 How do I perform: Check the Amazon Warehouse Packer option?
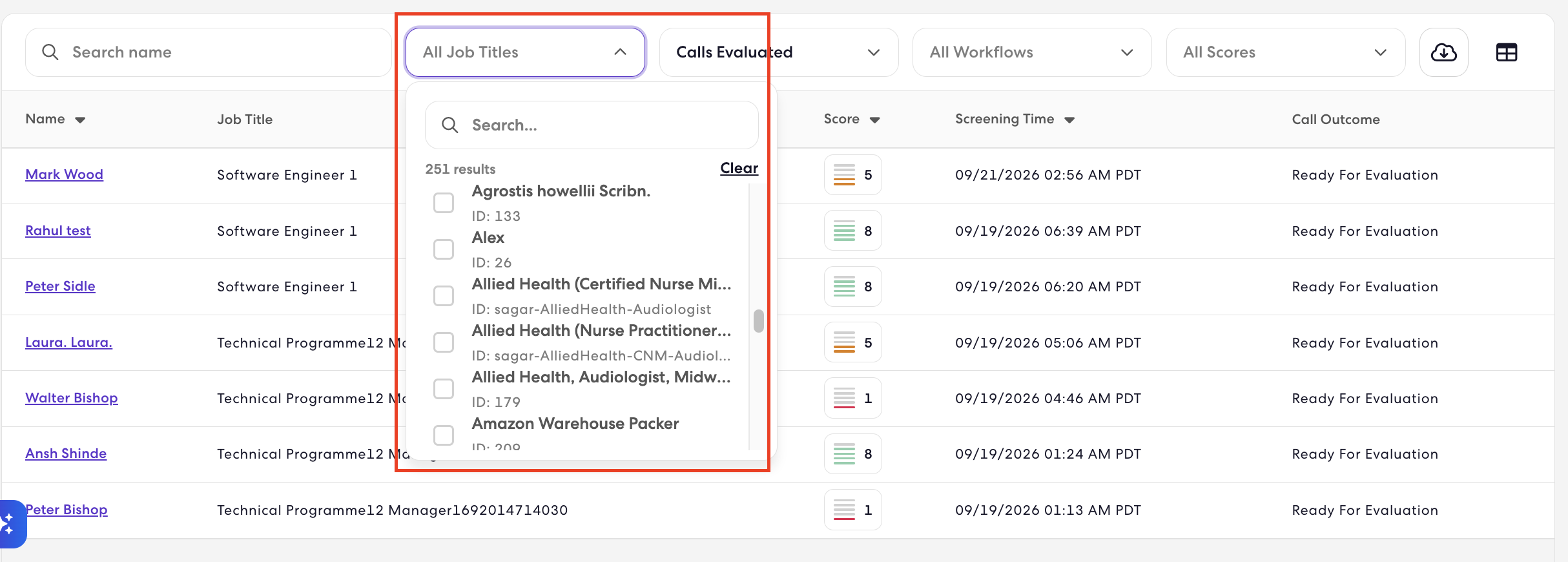point(444,435)
